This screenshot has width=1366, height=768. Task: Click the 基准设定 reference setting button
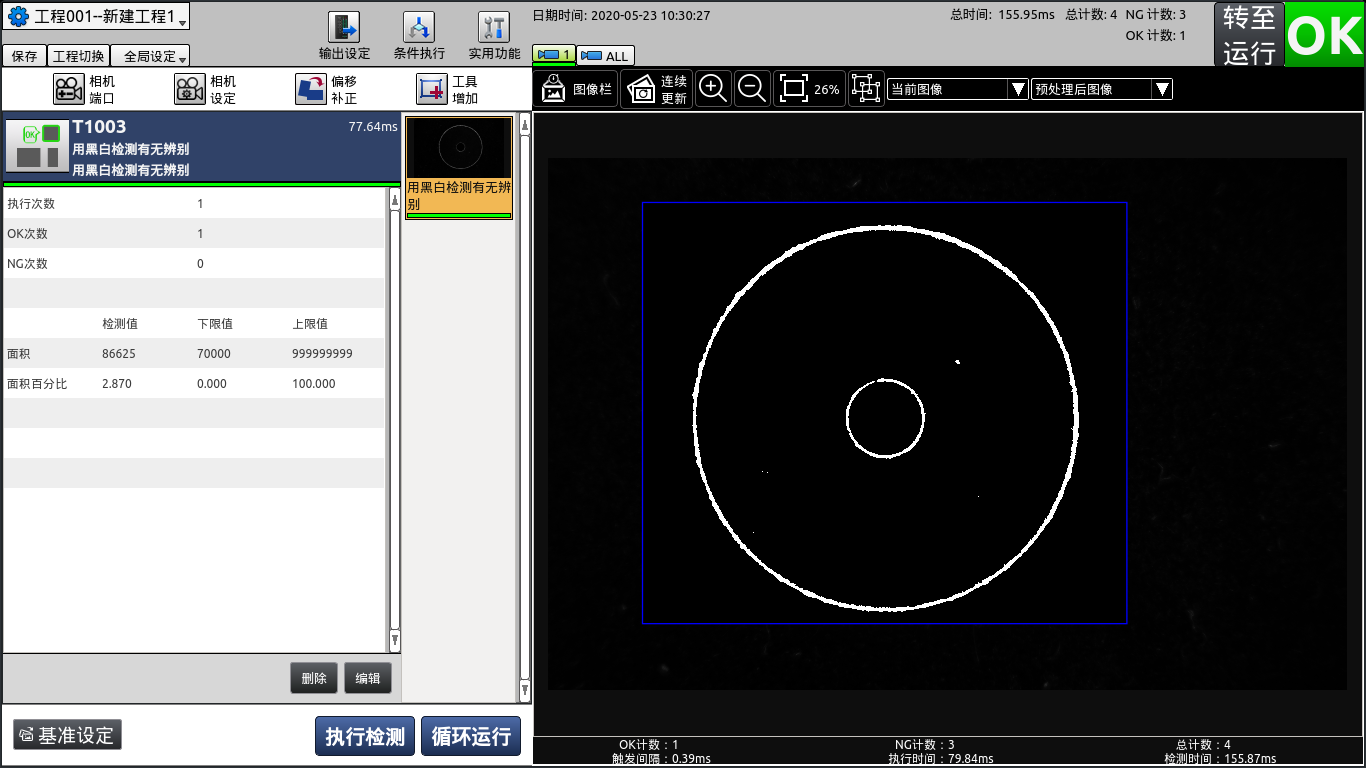67,735
